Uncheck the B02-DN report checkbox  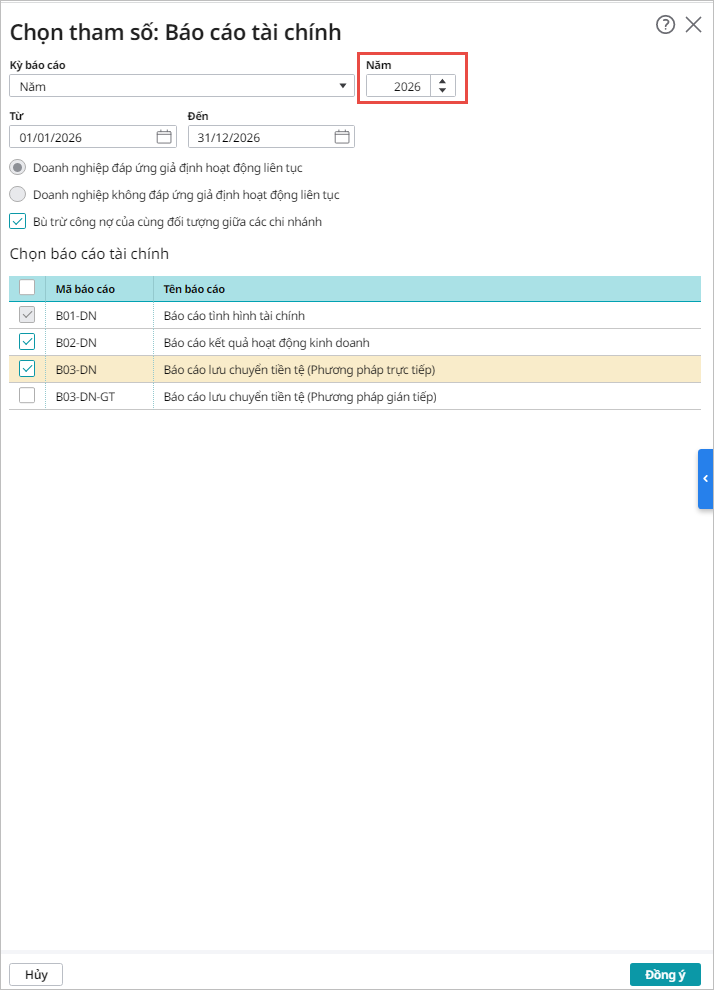[x=27, y=342]
